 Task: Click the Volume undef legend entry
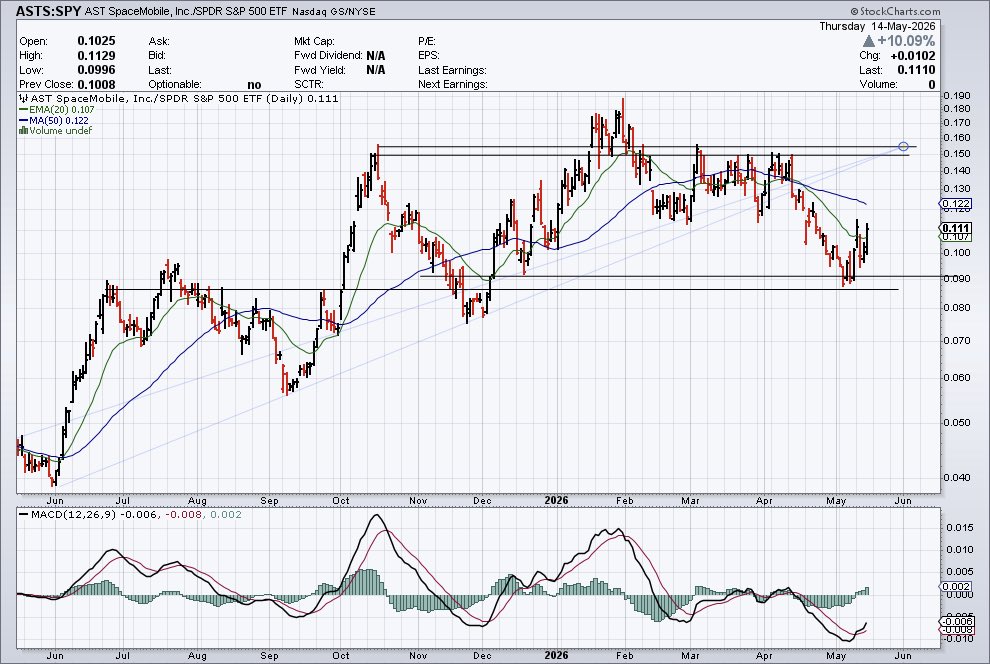[56, 130]
